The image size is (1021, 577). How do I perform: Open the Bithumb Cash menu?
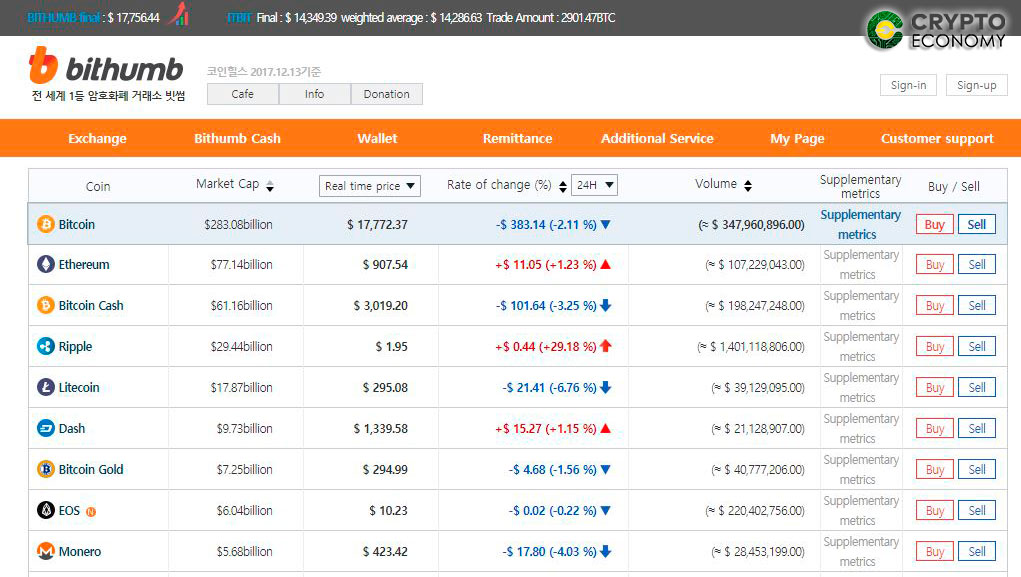click(x=237, y=138)
